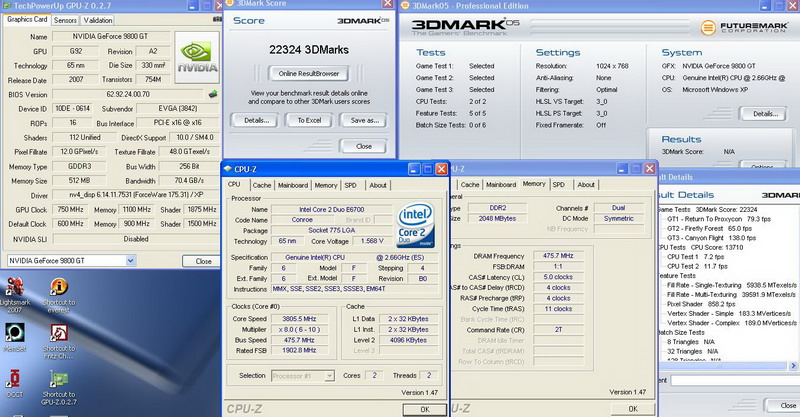Viewport: 800px width, 417px height.
Task: Click the Save as button in Score window
Action: point(364,120)
